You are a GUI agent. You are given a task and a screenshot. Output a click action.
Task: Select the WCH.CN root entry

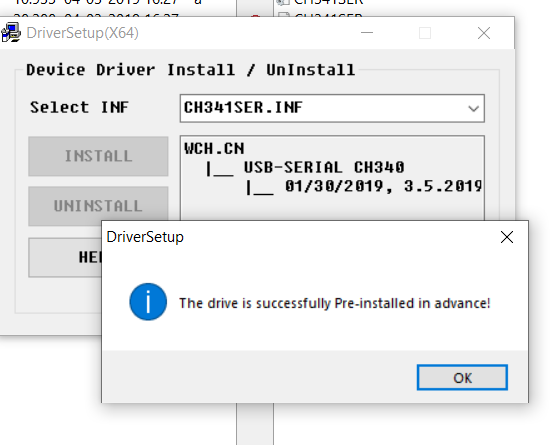[214, 149]
